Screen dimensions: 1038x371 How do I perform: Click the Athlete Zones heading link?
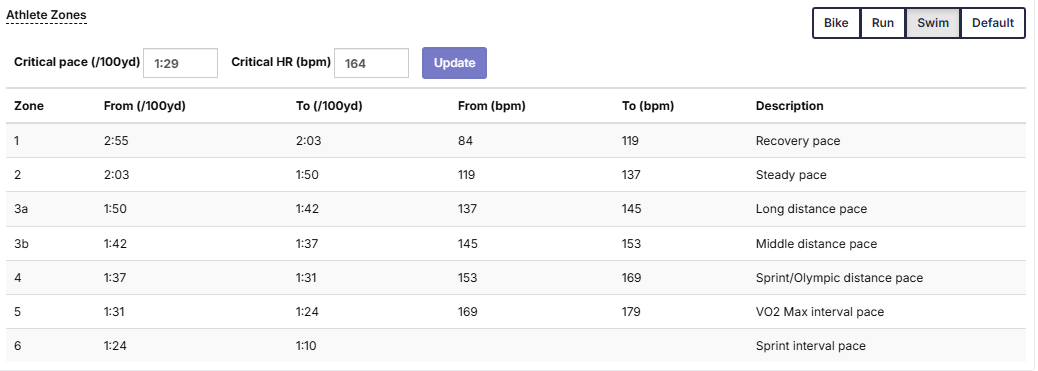coord(46,15)
